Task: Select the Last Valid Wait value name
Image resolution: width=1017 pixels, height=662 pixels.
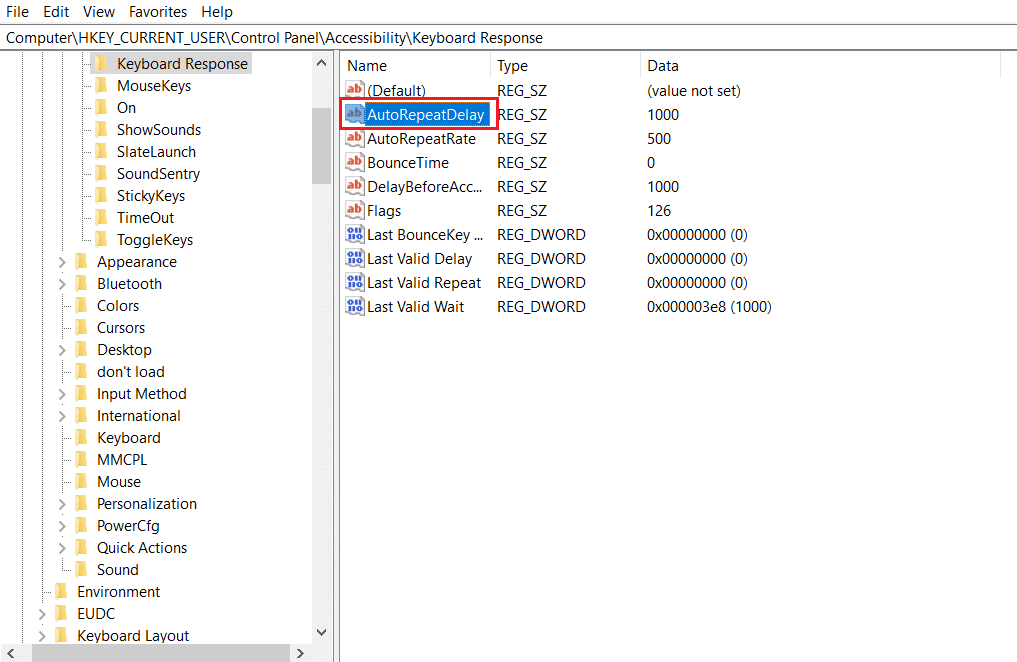Action: pos(416,307)
